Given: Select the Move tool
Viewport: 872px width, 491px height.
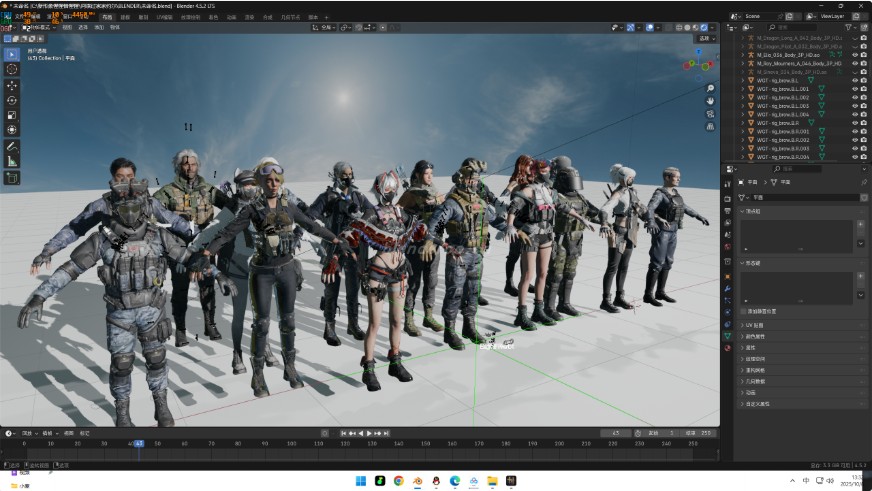Looking at the screenshot, I should (12, 86).
